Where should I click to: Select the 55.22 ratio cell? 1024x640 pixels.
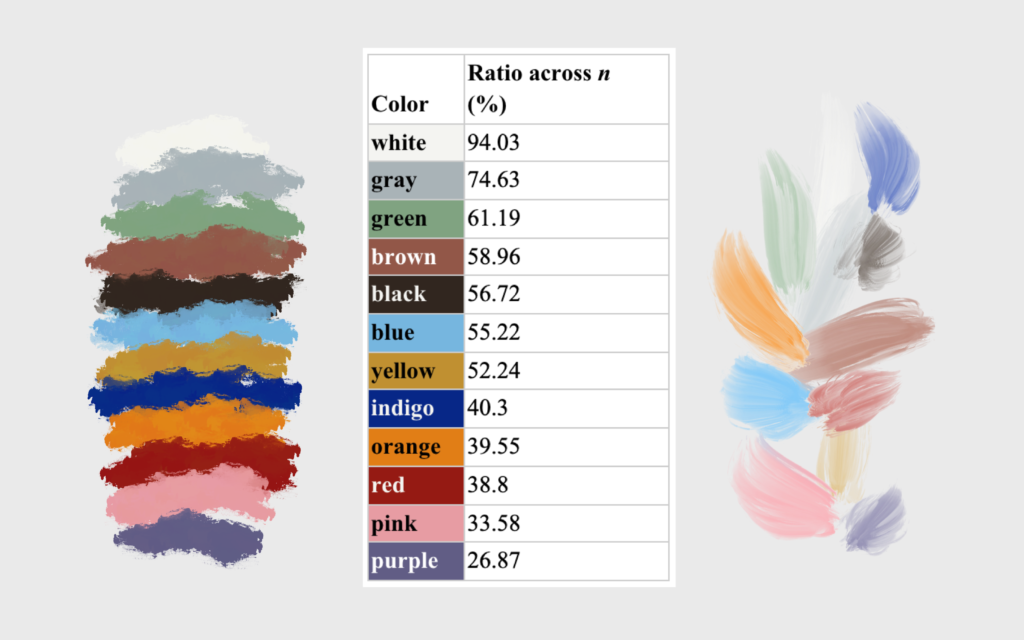click(566, 333)
